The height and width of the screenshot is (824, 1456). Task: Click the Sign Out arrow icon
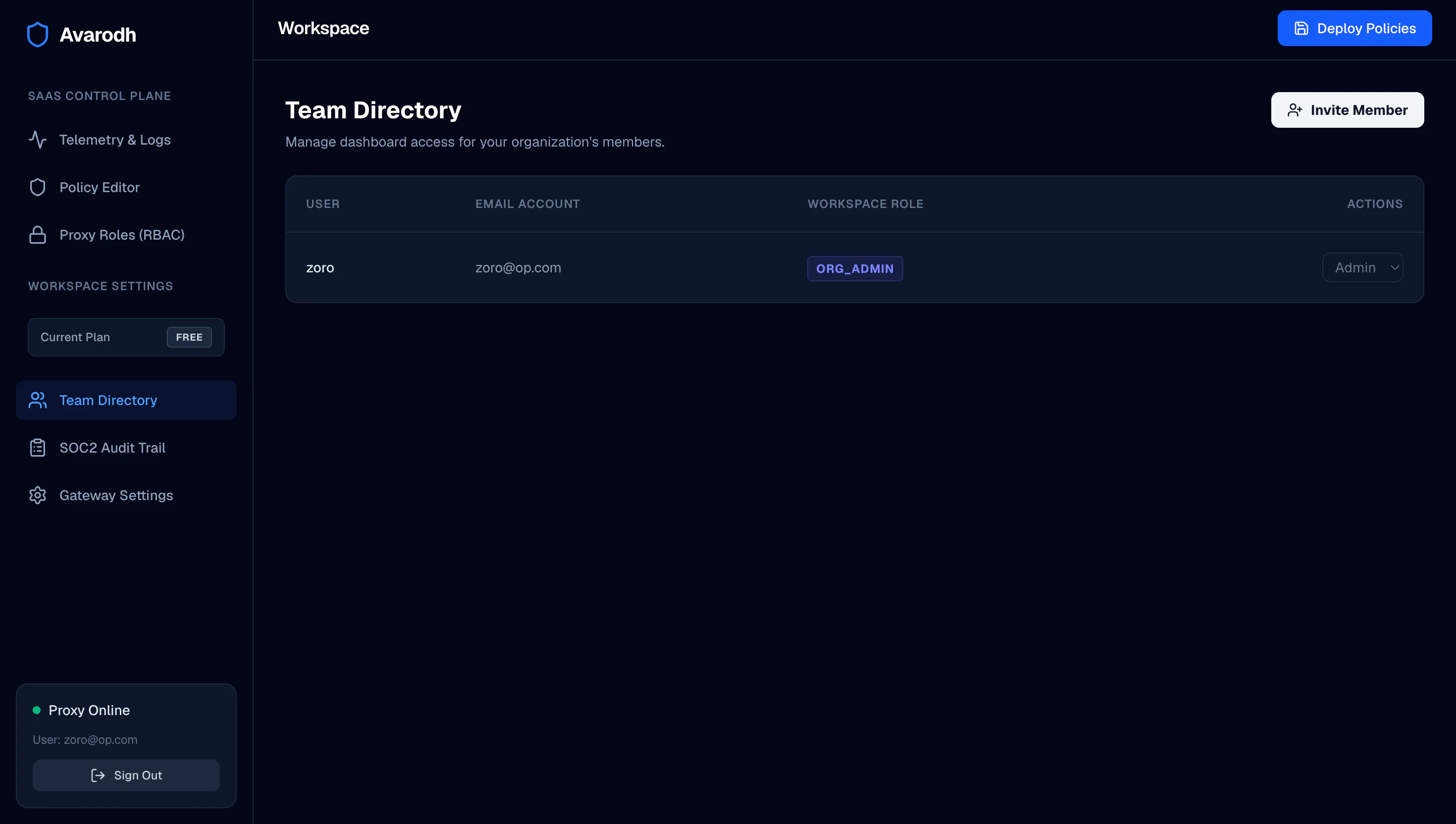pyautogui.click(x=98, y=775)
